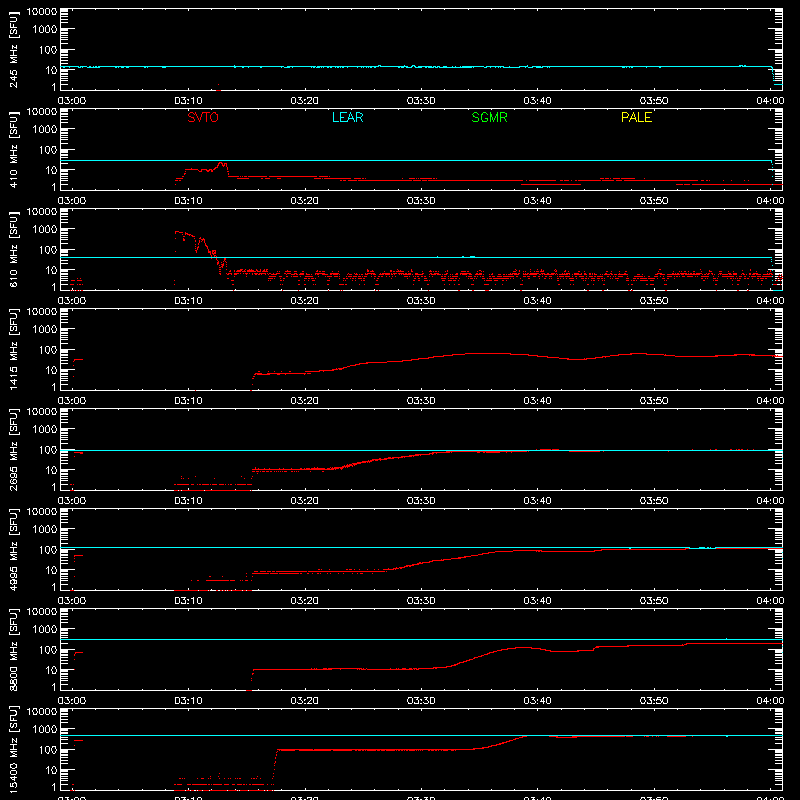Image resolution: width=800 pixels, height=800 pixels.
Task: Click 04:00 tick under the 8800 MHz panel
Action: (770, 701)
